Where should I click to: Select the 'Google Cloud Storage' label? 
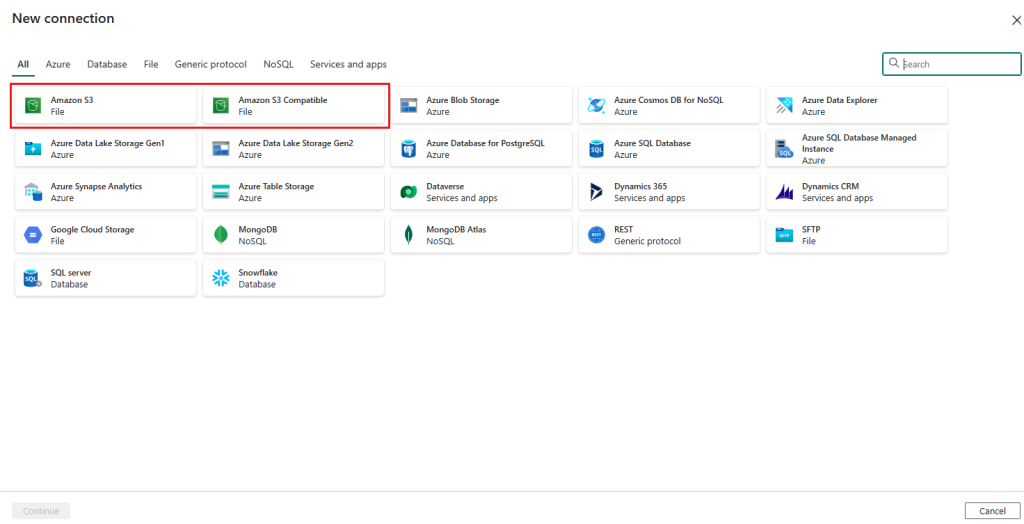[92, 229]
